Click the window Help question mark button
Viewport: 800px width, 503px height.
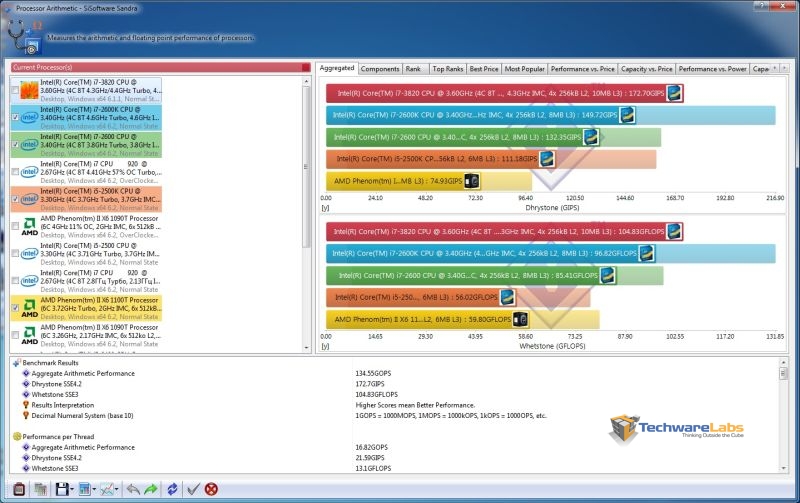click(x=761, y=5)
